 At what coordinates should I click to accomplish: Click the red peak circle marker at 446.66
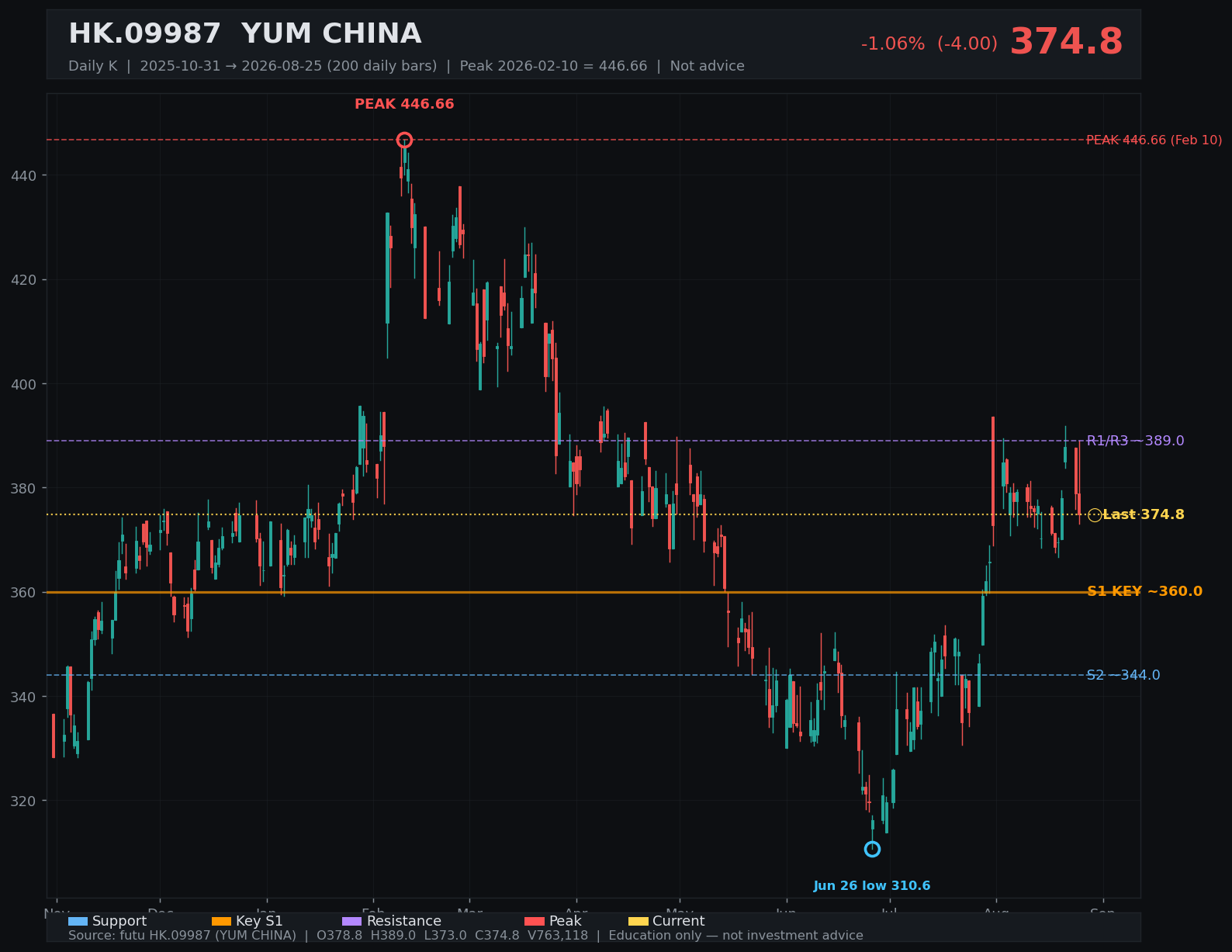click(x=404, y=140)
